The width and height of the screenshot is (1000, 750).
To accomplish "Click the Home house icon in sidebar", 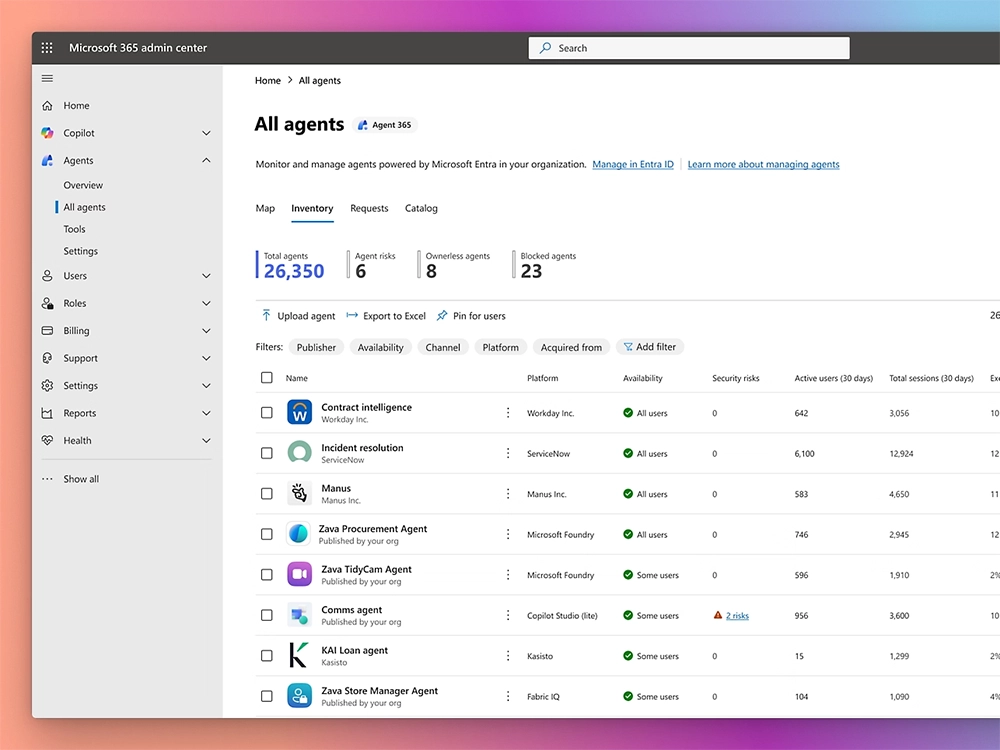I will pos(47,106).
